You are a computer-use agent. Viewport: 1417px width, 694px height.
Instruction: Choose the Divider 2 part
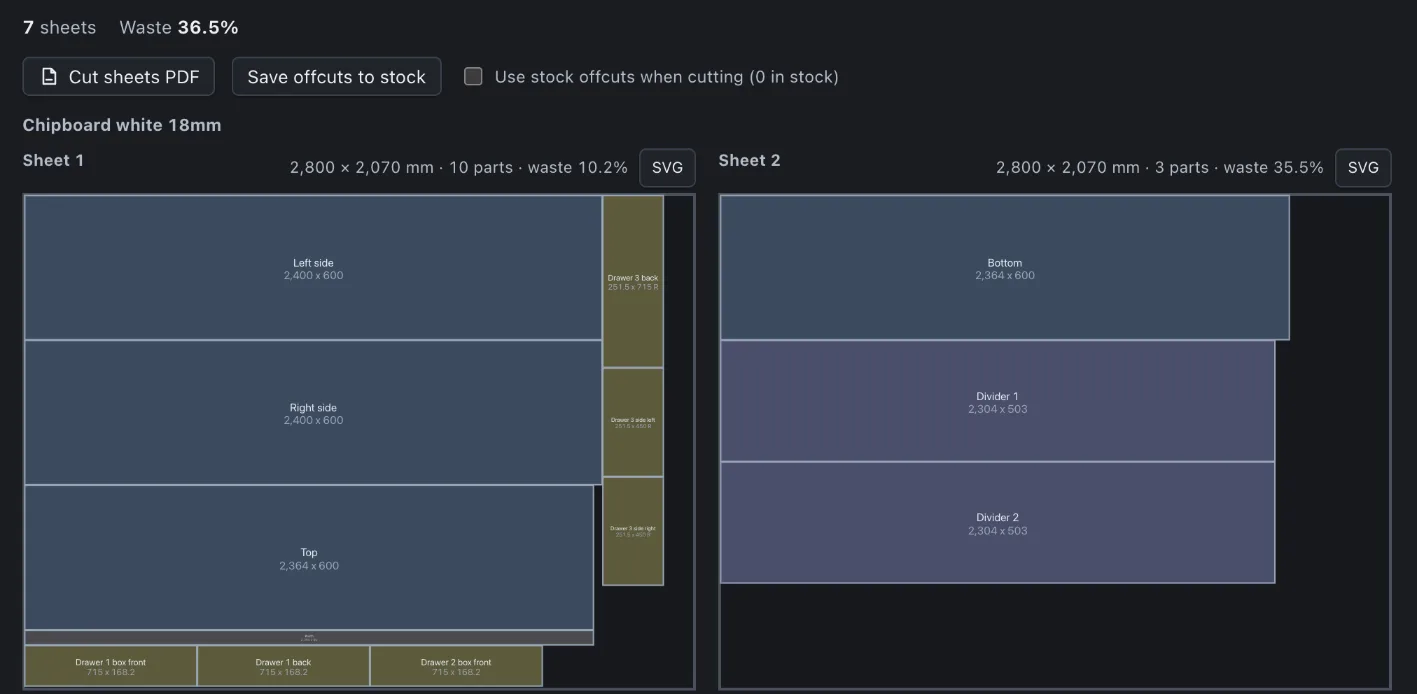998,522
